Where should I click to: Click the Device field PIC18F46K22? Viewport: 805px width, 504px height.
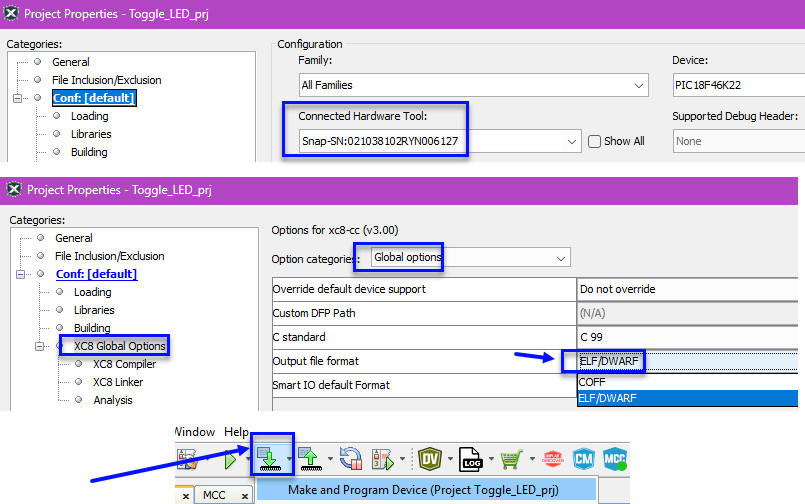point(738,85)
